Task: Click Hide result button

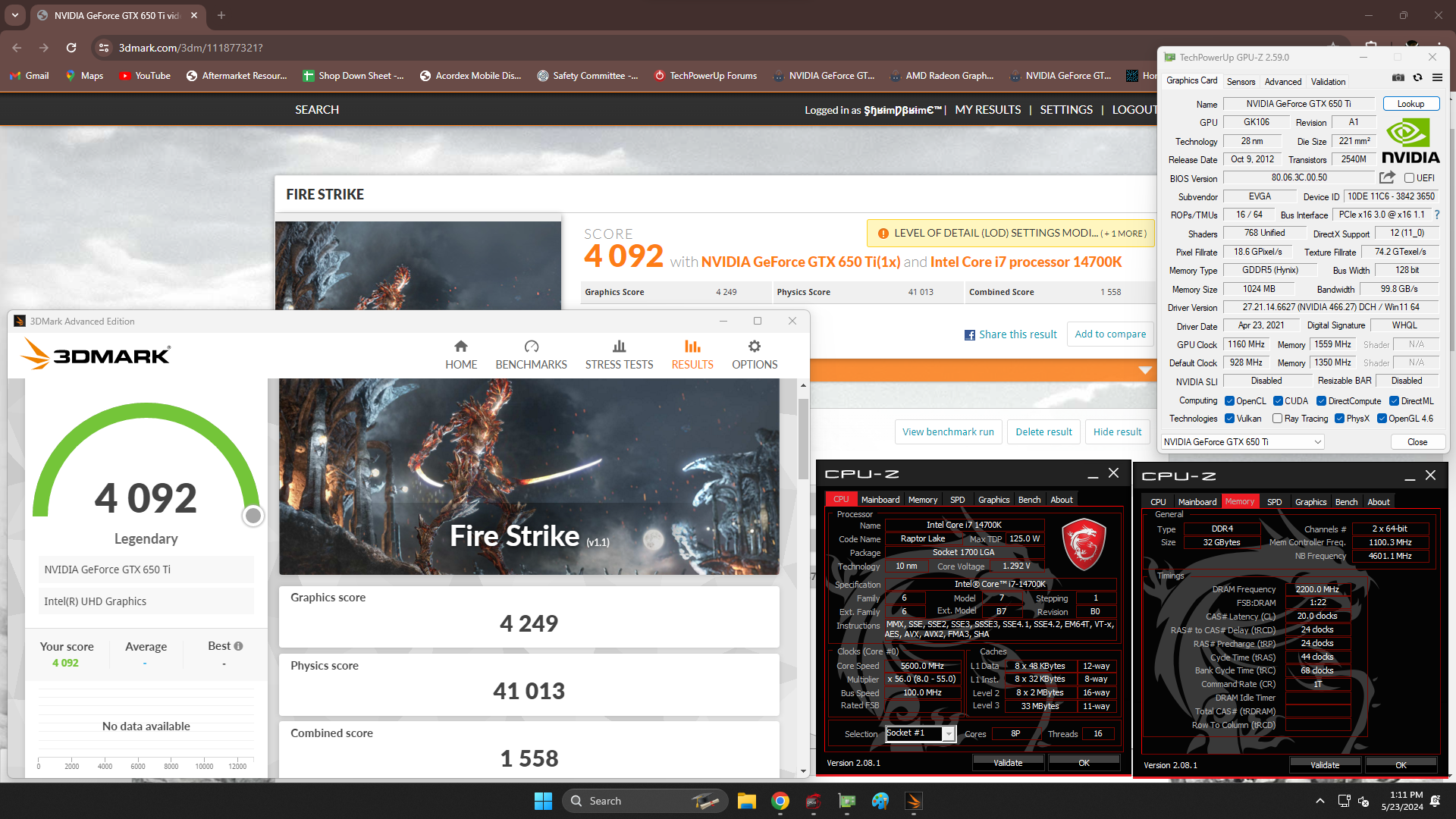Action: tap(1117, 432)
